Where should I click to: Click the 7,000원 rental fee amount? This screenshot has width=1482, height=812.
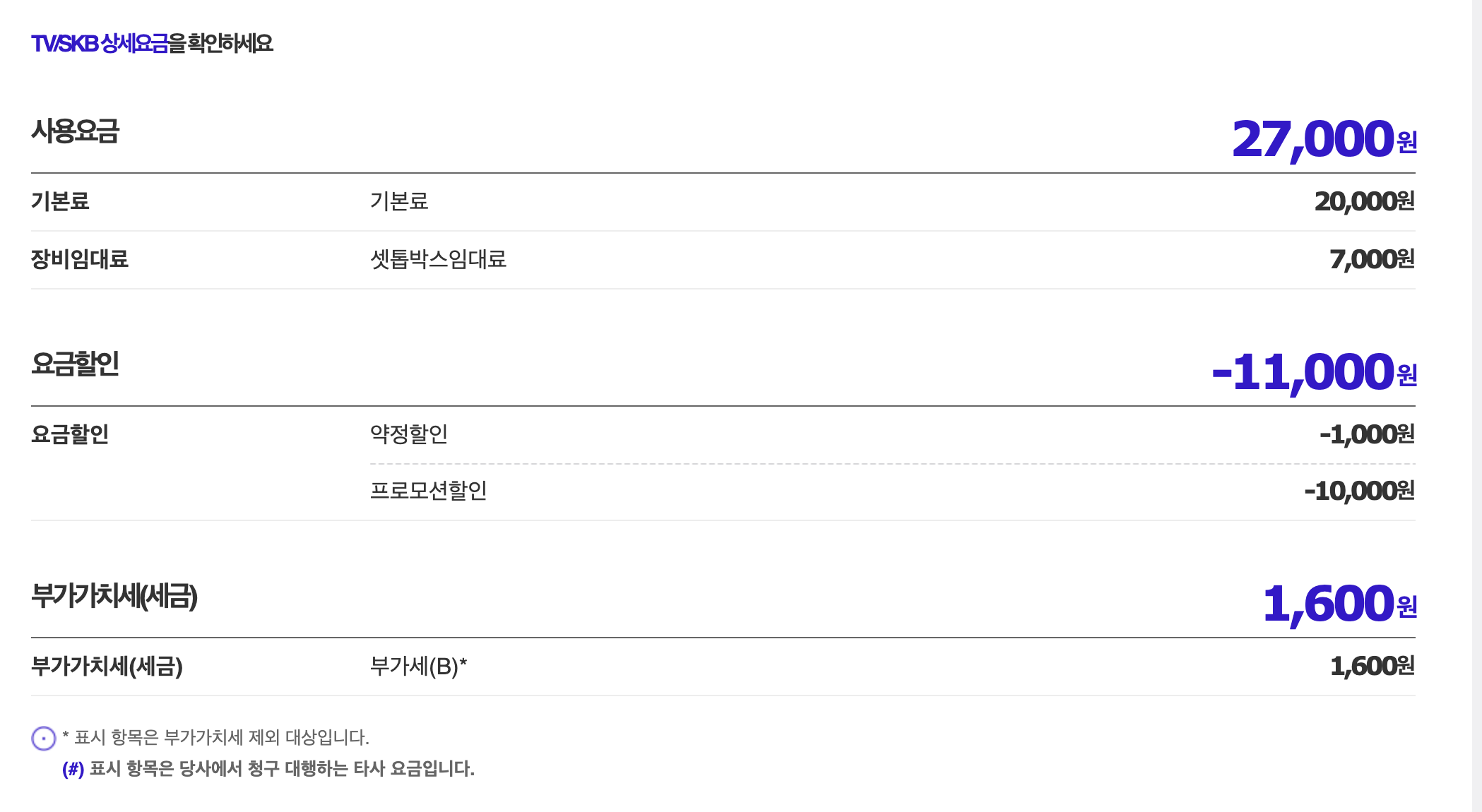(1371, 260)
